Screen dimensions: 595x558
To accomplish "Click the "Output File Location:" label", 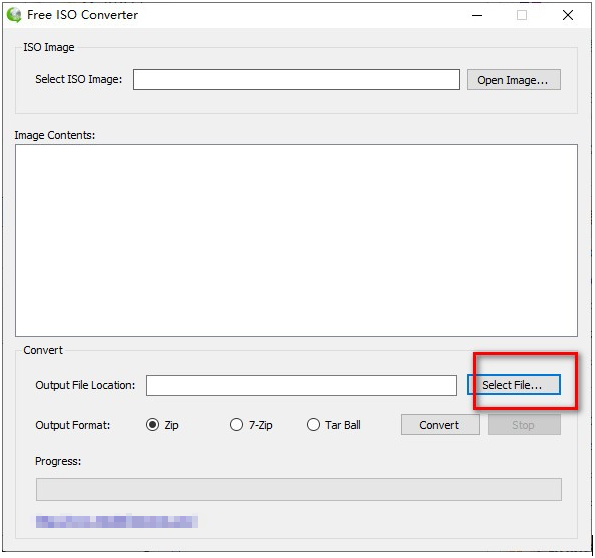I will 85,385.
